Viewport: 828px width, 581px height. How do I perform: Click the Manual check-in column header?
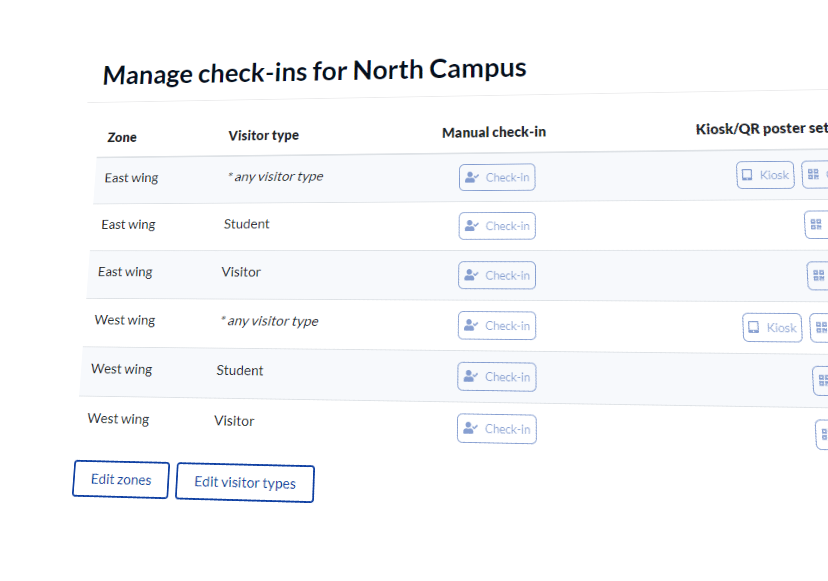[494, 132]
